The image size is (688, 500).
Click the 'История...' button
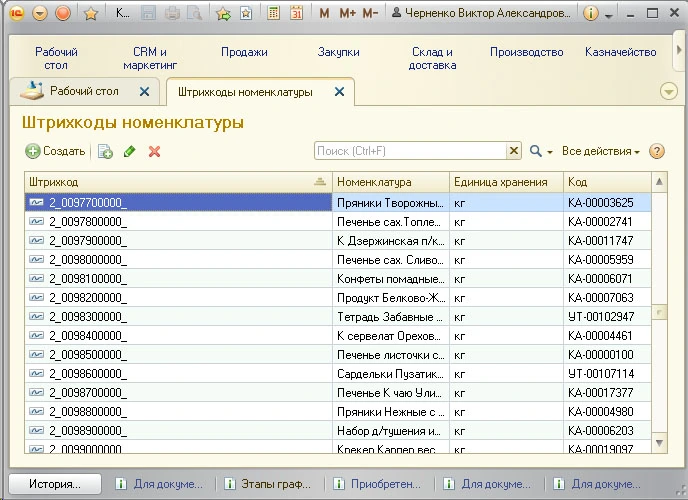point(55,484)
